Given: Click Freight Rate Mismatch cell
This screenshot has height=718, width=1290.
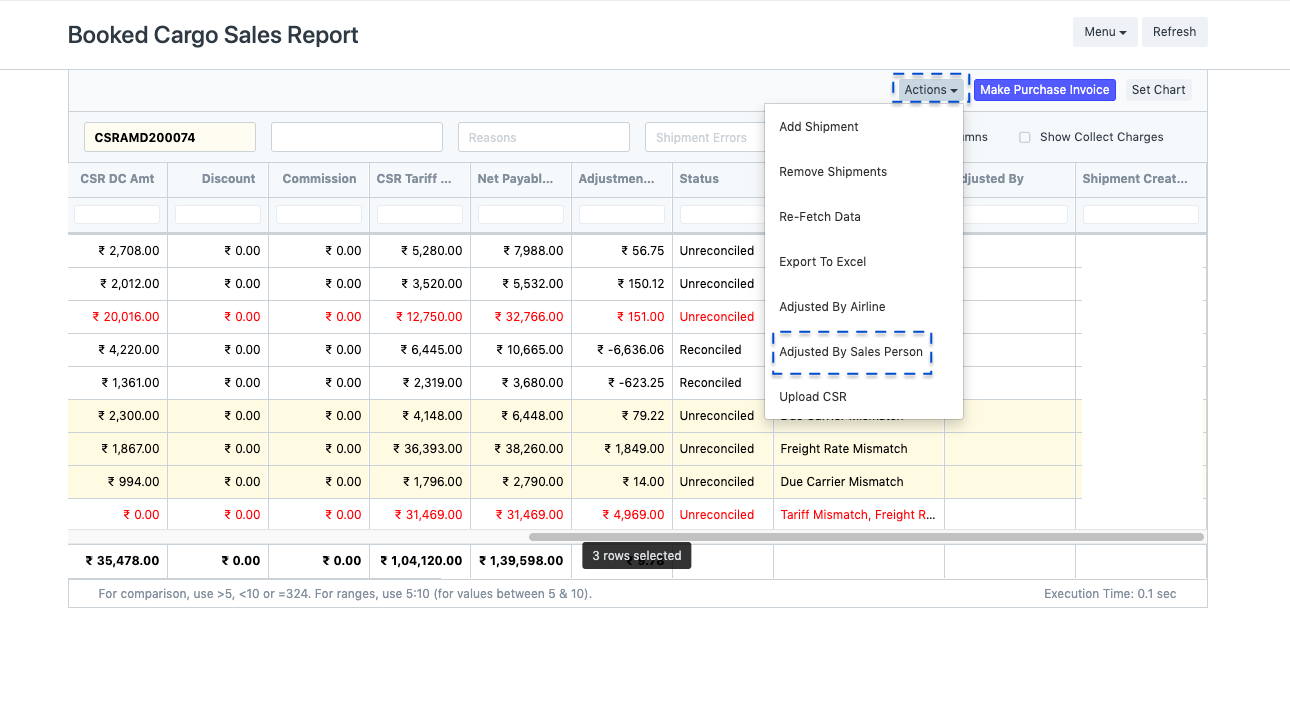Looking at the screenshot, I should point(859,449).
